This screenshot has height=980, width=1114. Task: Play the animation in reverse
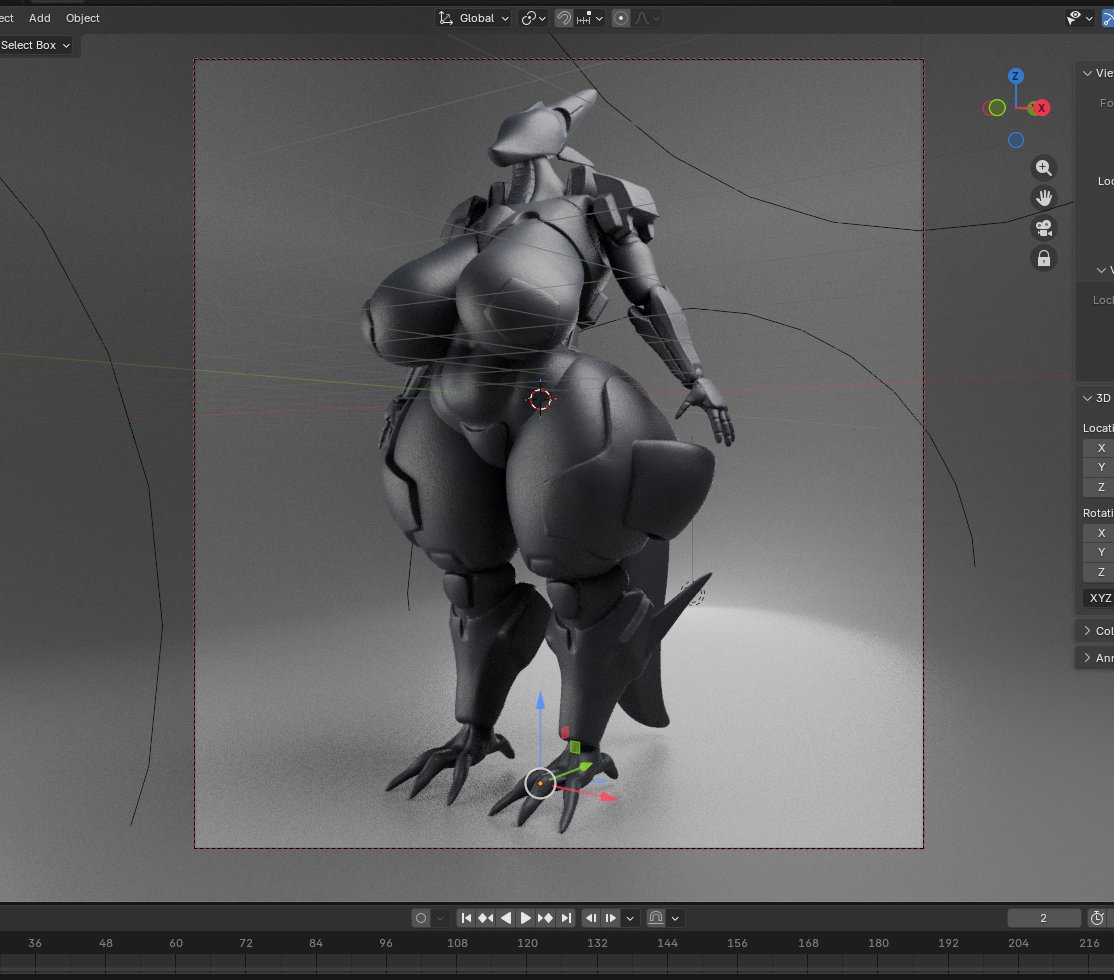click(x=506, y=918)
